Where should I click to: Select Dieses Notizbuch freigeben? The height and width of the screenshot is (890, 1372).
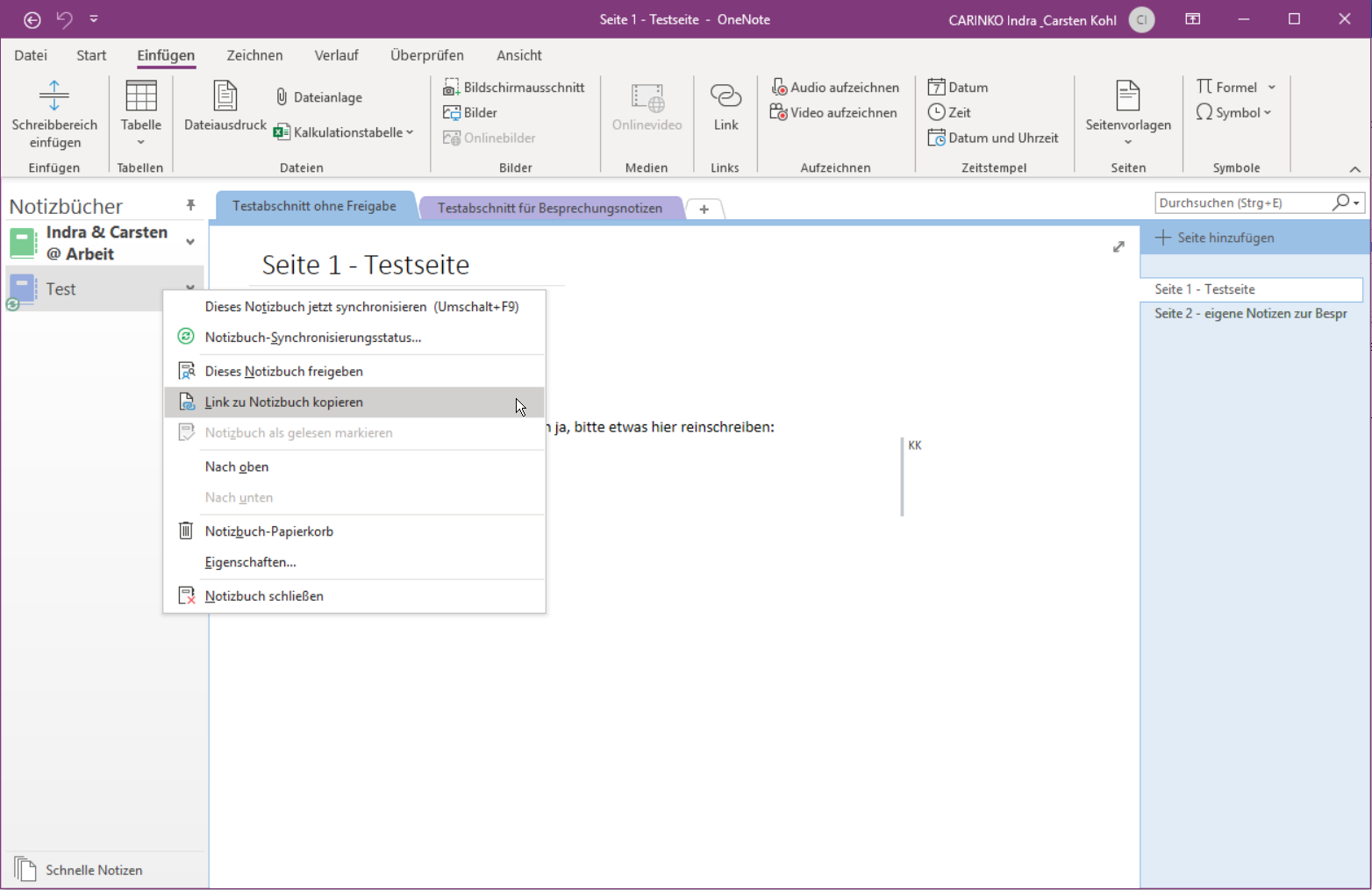click(354, 372)
